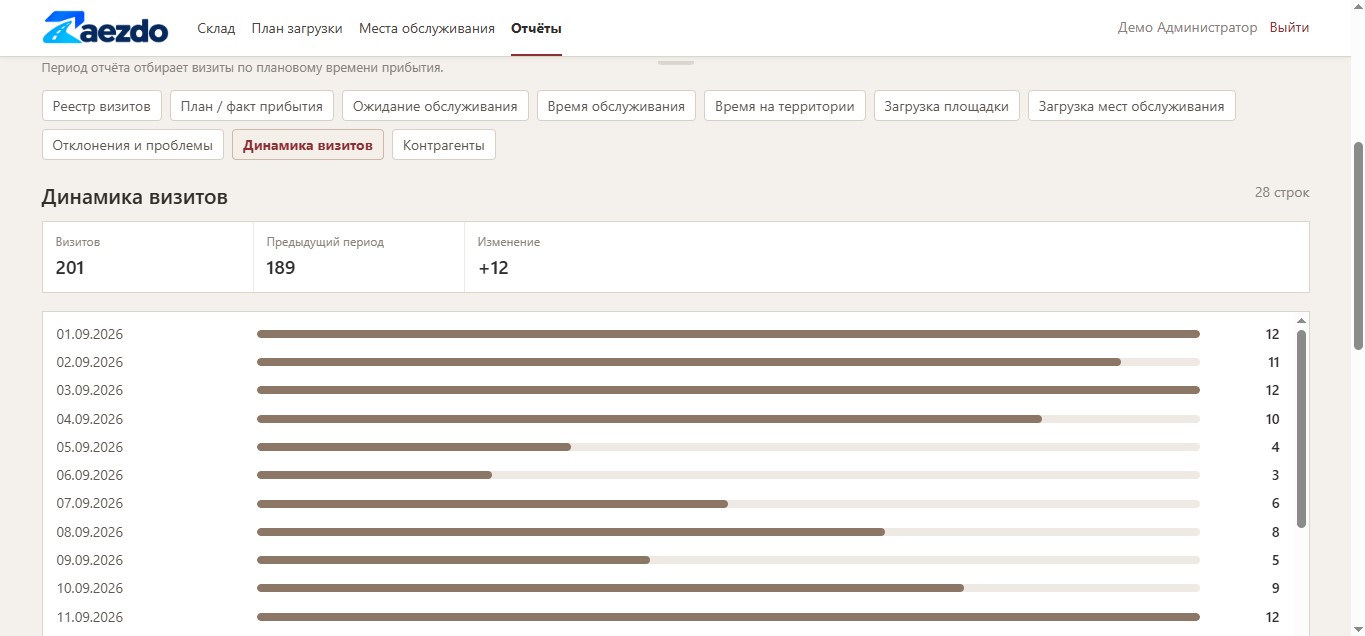Image resolution: width=1365 pixels, height=636 pixels.
Task: Click the 07.09.2026 date label
Action: tap(90, 503)
